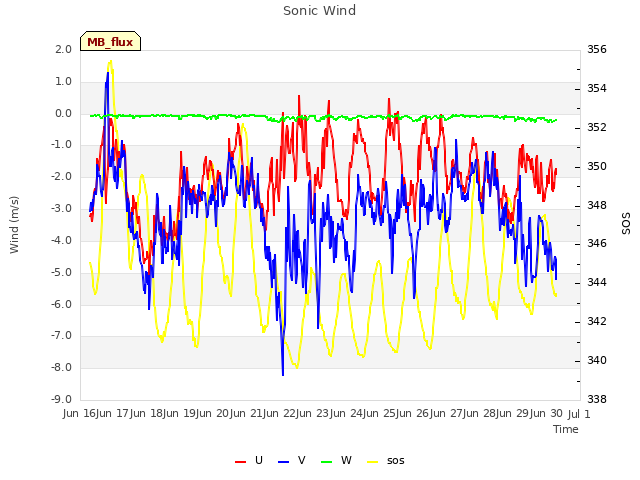Click the 17Jun date tick label
The image size is (640, 480).
[x=131, y=413]
